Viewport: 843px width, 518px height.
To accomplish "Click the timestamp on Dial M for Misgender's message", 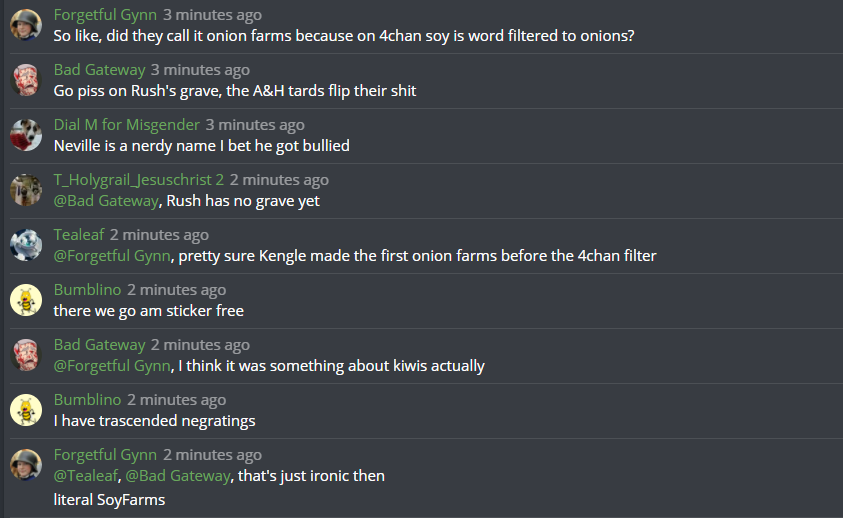I will pyautogui.click(x=255, y=125).
